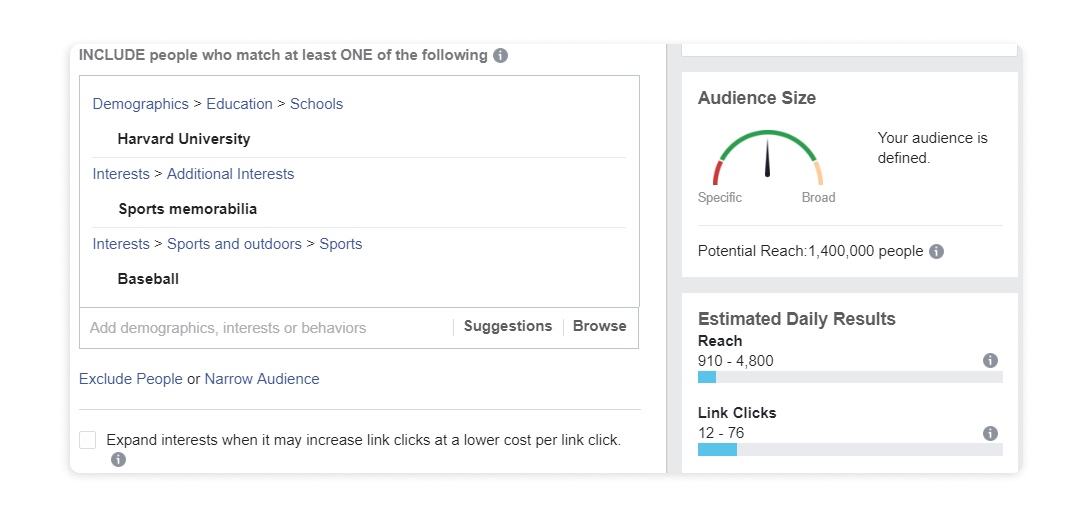Select Harvard University targeting entry

184,139
